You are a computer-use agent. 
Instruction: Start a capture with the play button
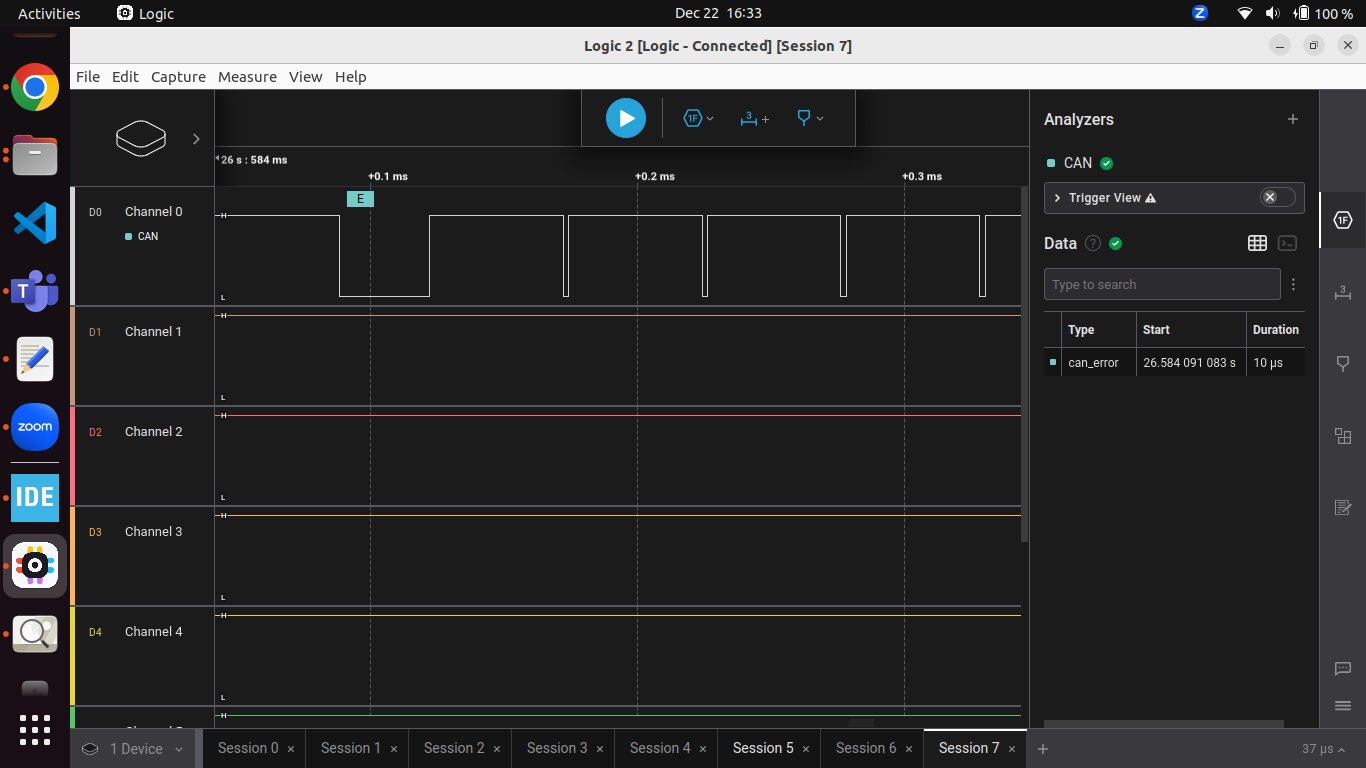click(x=625, y=117)
